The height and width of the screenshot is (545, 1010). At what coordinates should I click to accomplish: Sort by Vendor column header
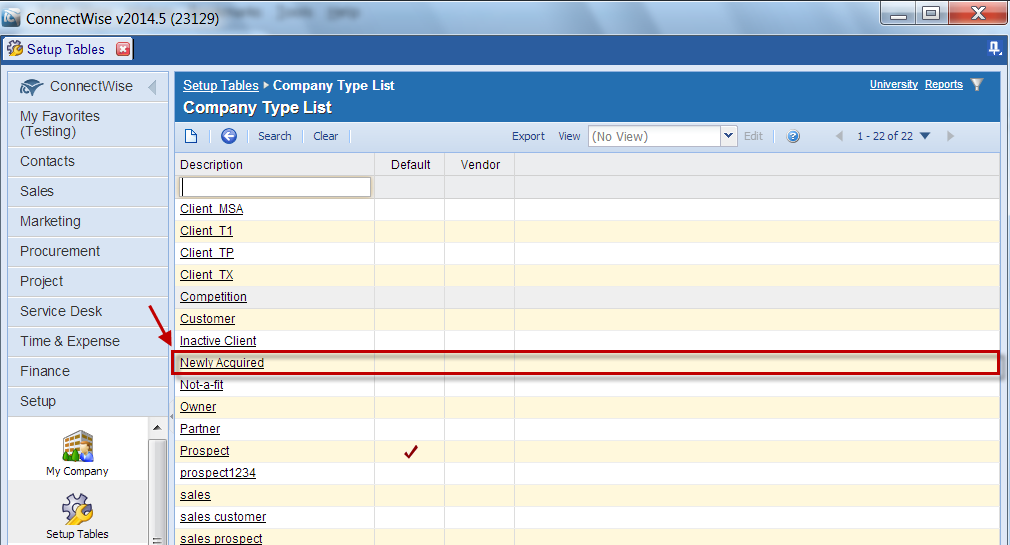click(x=480, y=164)
